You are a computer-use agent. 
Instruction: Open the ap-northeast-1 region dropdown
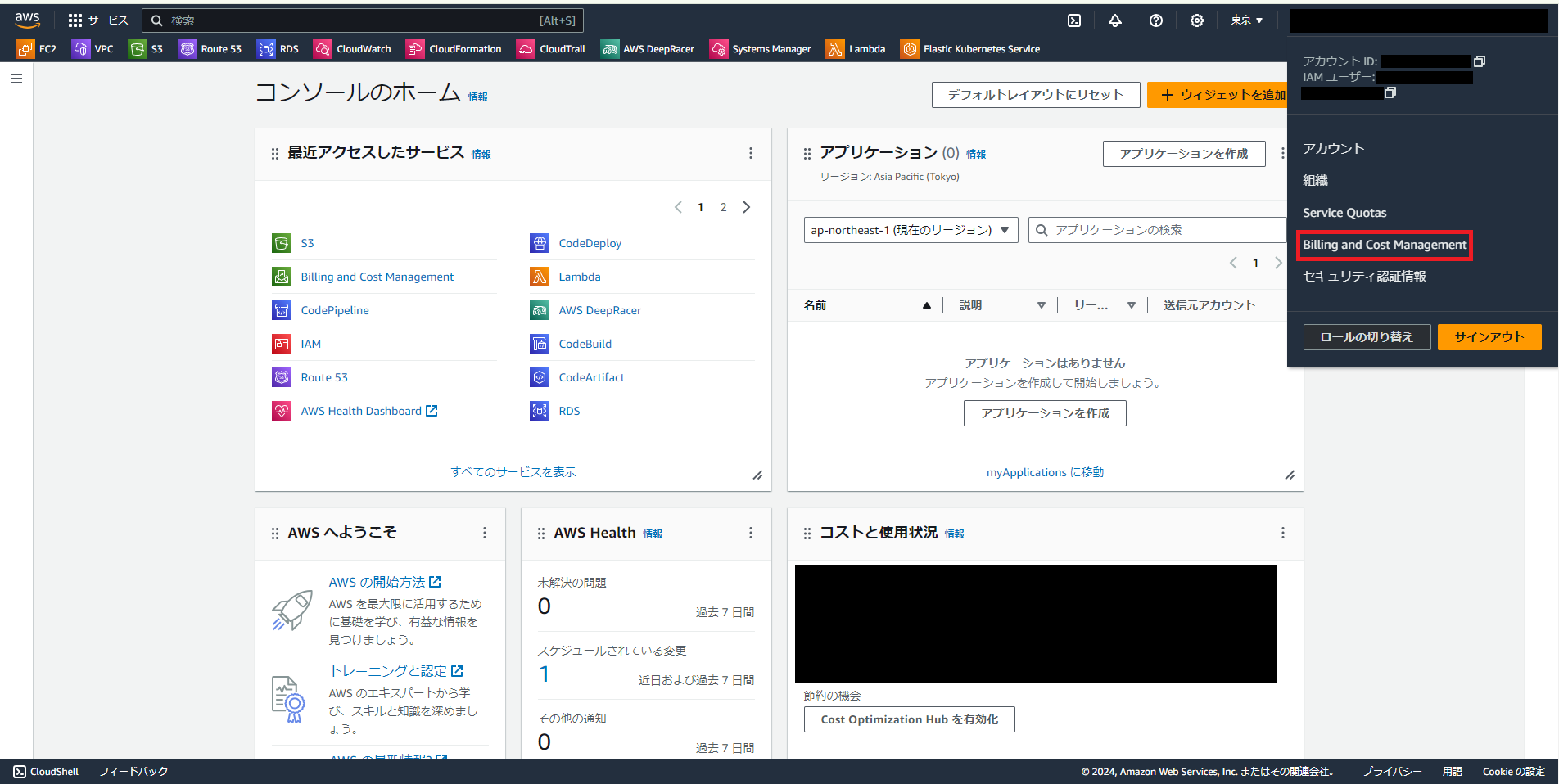(x=911, y=230)
